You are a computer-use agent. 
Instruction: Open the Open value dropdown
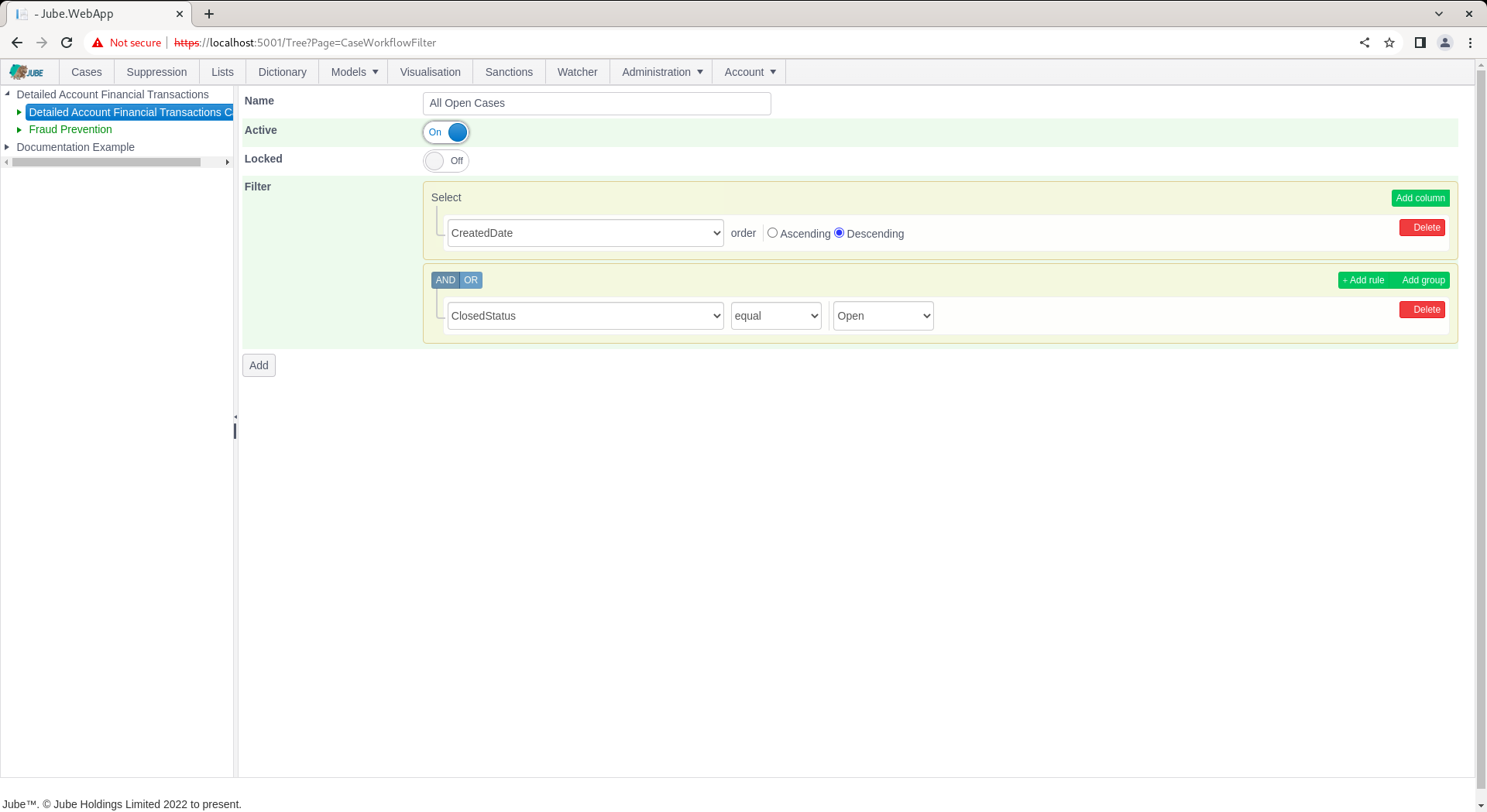tap(884, 316)
